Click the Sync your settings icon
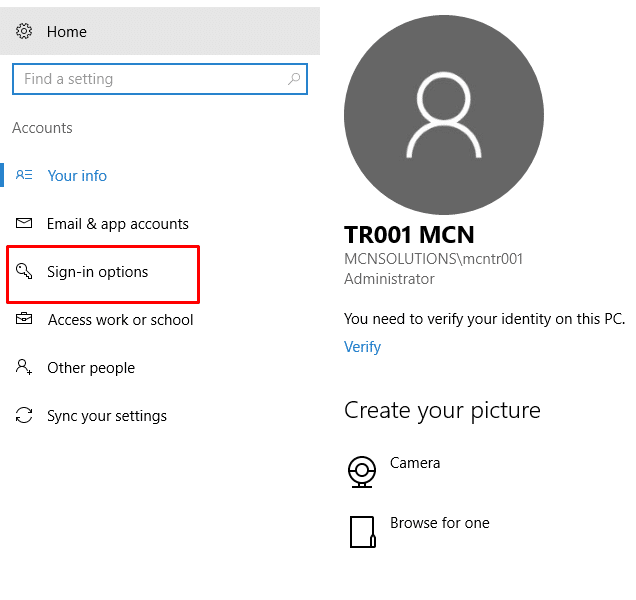Image resolution: width=636 pixels, height=600 pixels. point(24,415)
